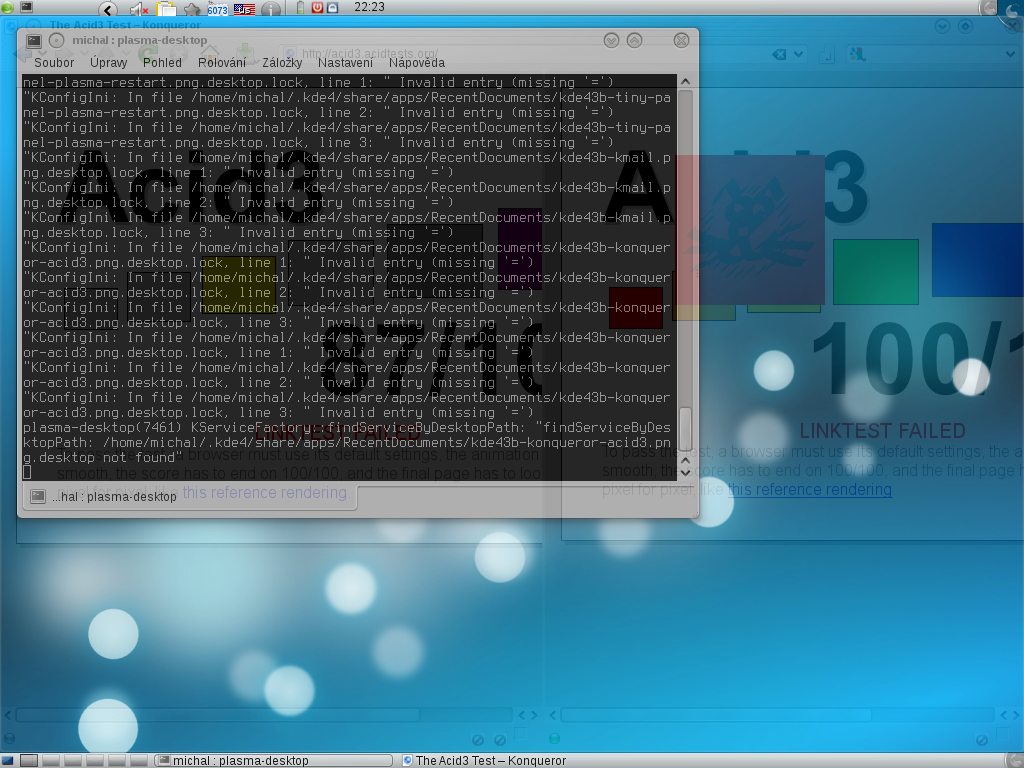Click Konsole scrollbar up arrow at top

tap(685, 82)
